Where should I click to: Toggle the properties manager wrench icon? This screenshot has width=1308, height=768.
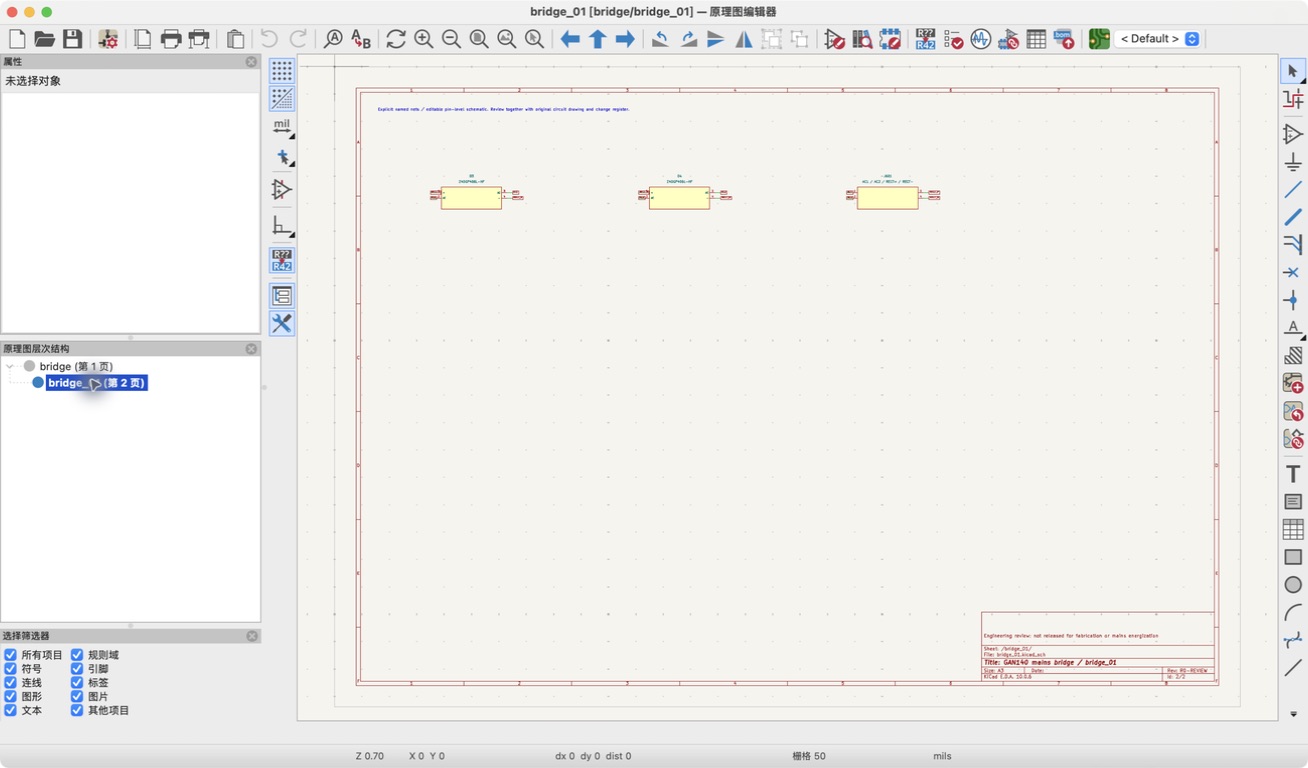click(282, 323)
